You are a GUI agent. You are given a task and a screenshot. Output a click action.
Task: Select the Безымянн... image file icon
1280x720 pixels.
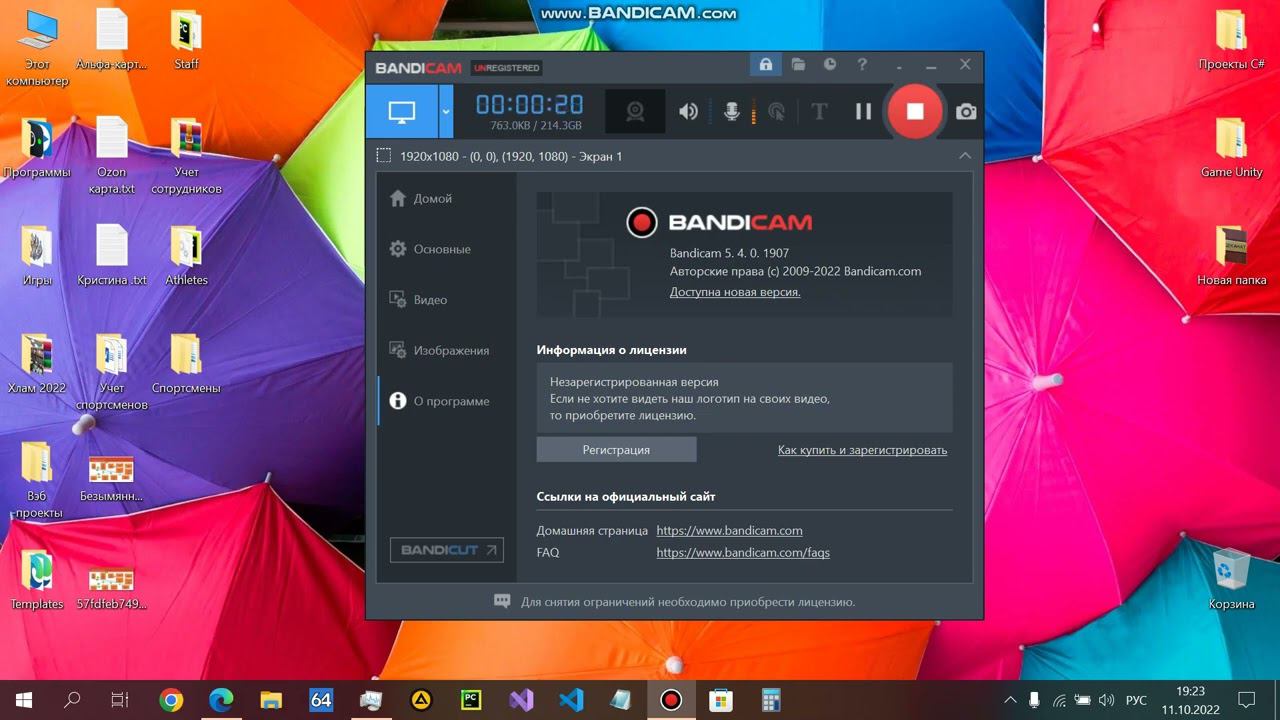(x=112, y=478)
